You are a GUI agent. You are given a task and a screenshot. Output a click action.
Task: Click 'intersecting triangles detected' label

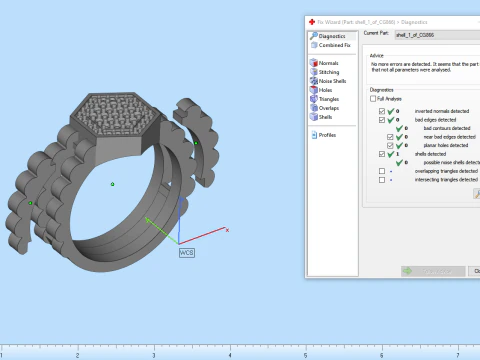[446, 180]
